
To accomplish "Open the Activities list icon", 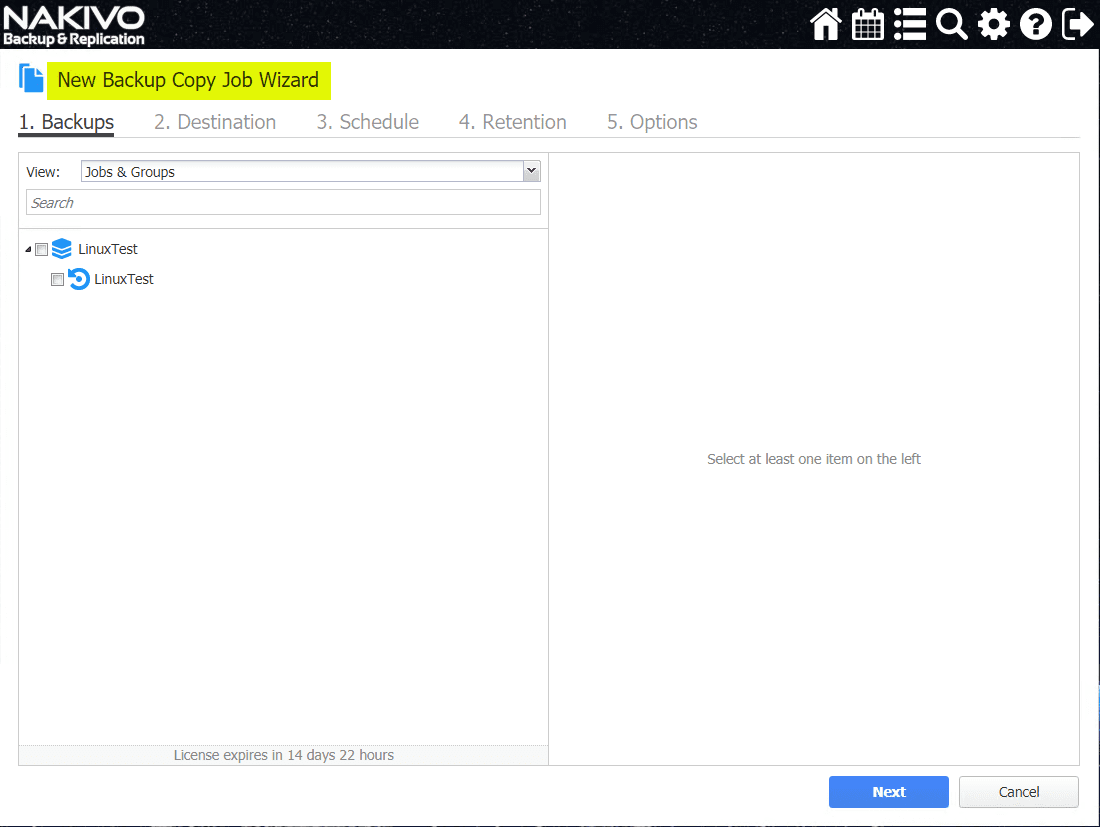I will 910,24.
